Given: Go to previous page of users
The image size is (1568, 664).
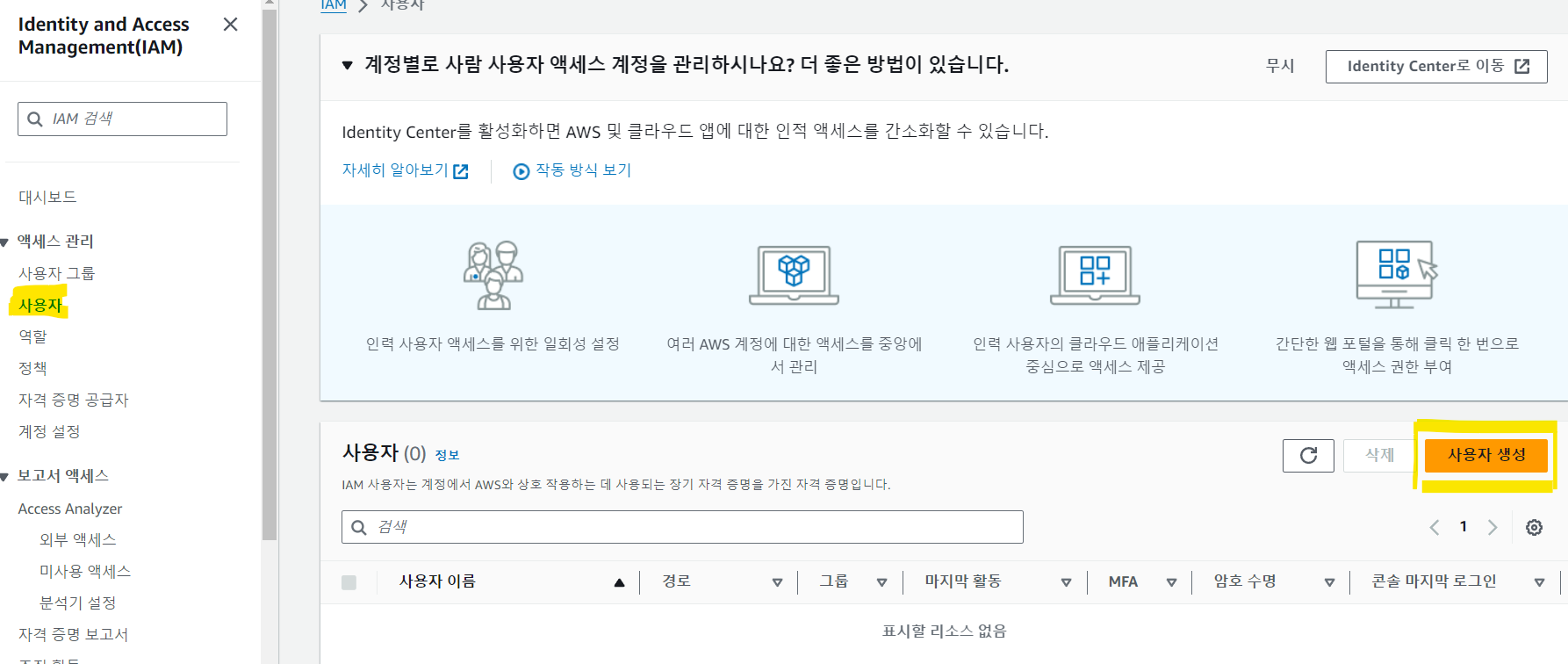Looking at the screenshot, I should click(x=1435, y=527).
